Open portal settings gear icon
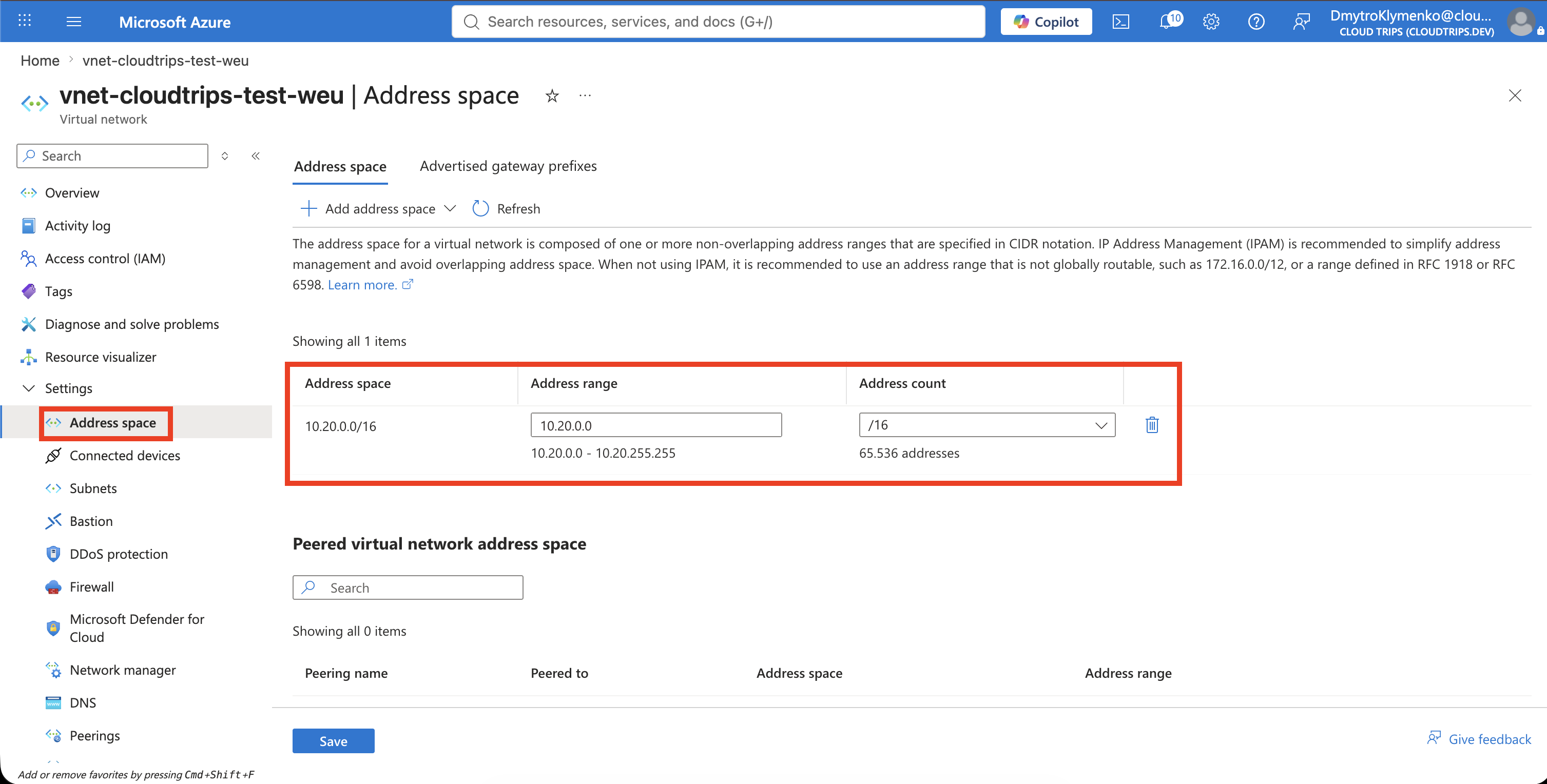This screenshot has width=1547, height=784. 1211,22
